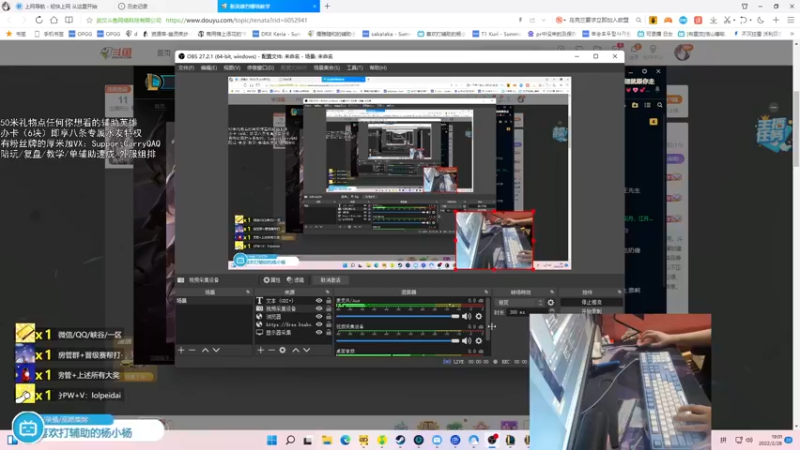The image size is (800, 450).
Task: Click the 滤镜 button in OBS
Action: (295, 280)
